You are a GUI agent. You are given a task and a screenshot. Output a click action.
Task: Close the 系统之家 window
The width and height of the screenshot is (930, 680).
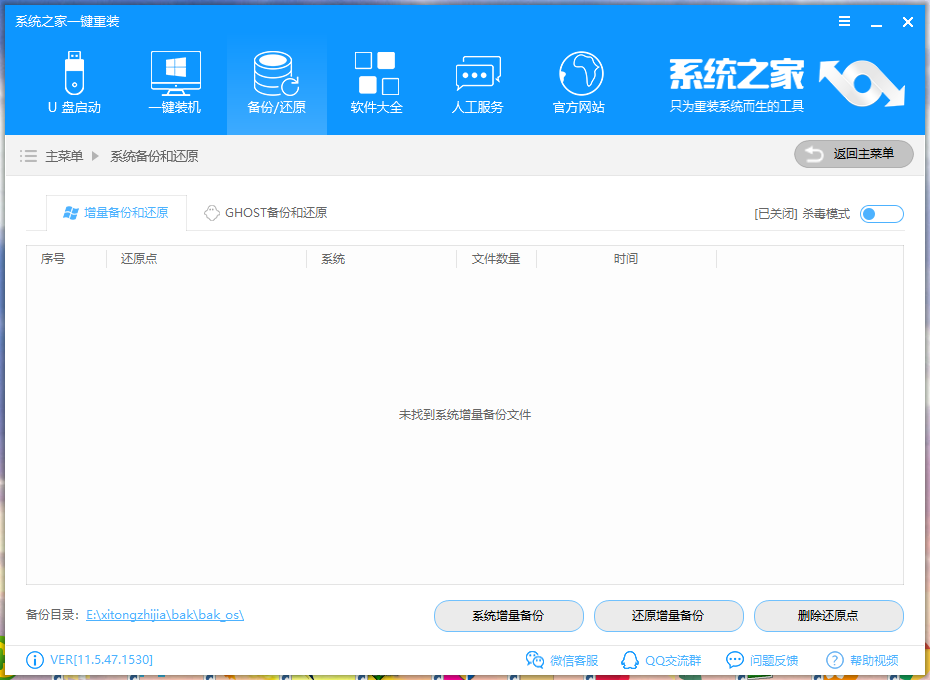coord(907,22)
